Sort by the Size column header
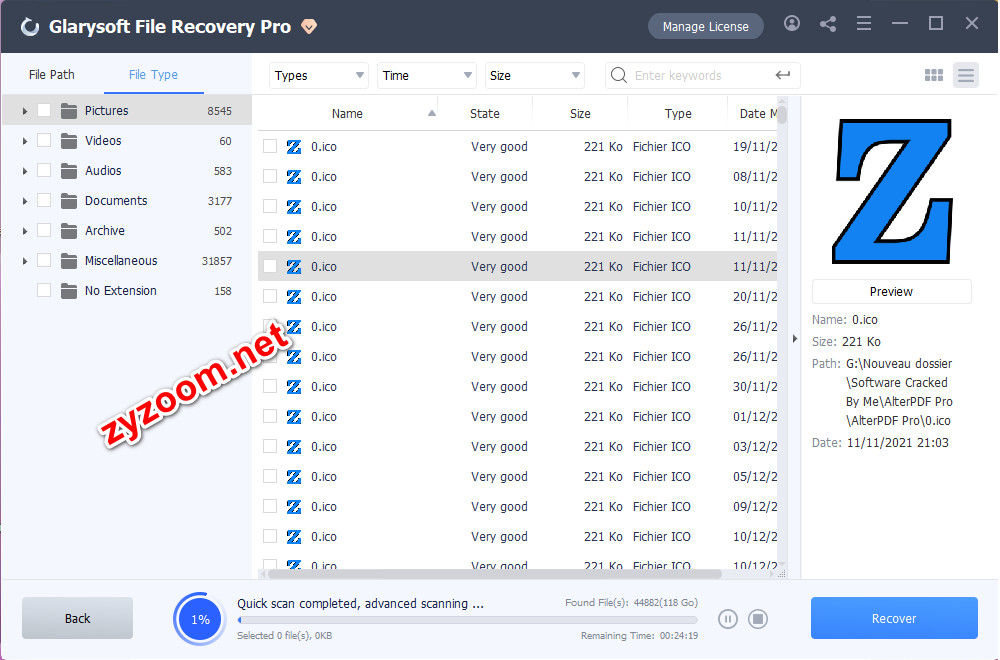The height and width of the screenshot is (660, 1000). (580, 114)
